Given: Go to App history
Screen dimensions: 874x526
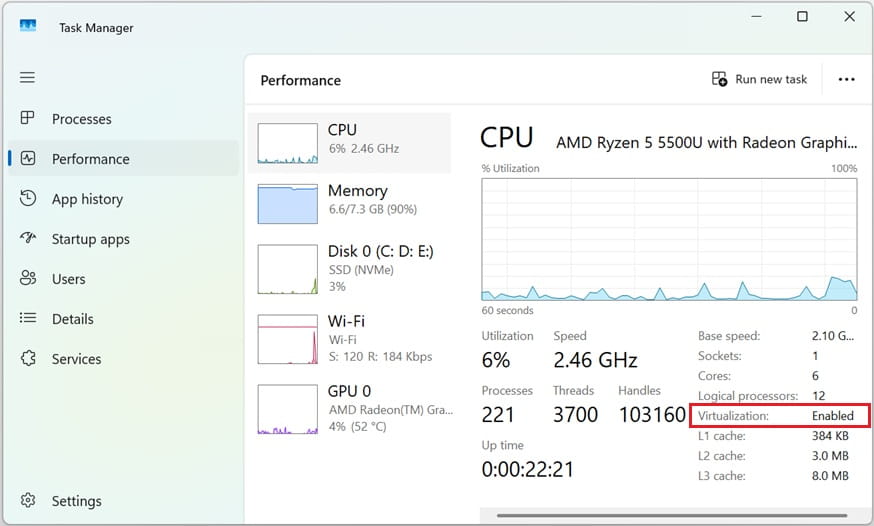Looking at the screenshot, I should coord(124,199).
